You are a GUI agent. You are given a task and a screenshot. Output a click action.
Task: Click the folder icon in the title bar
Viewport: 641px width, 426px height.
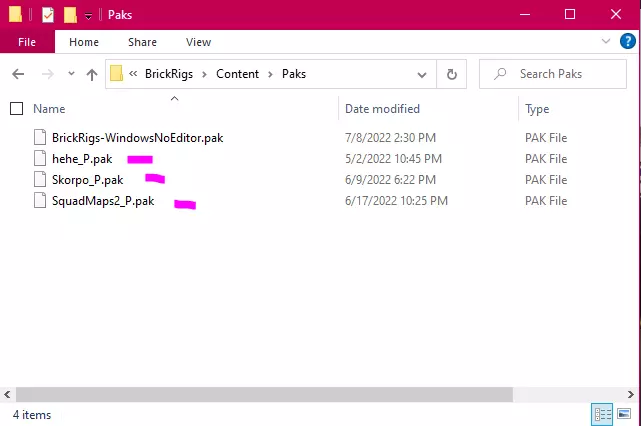coord(15,14)
